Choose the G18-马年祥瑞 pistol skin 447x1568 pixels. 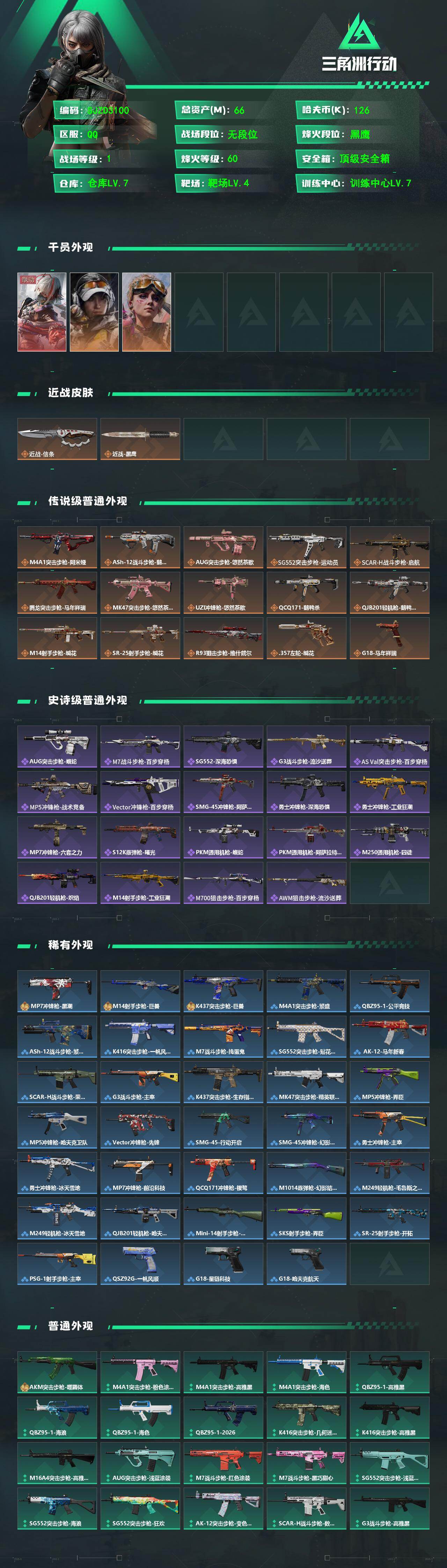click(x=389, y=638)
